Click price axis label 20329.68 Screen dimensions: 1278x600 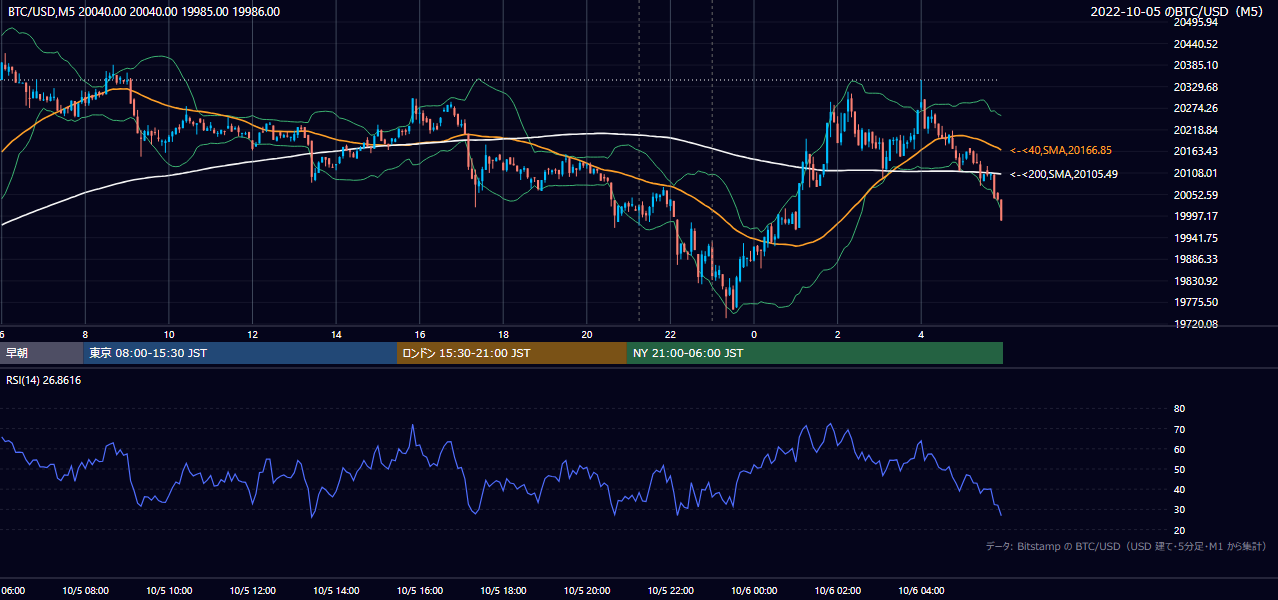[x=1196, y=87]
